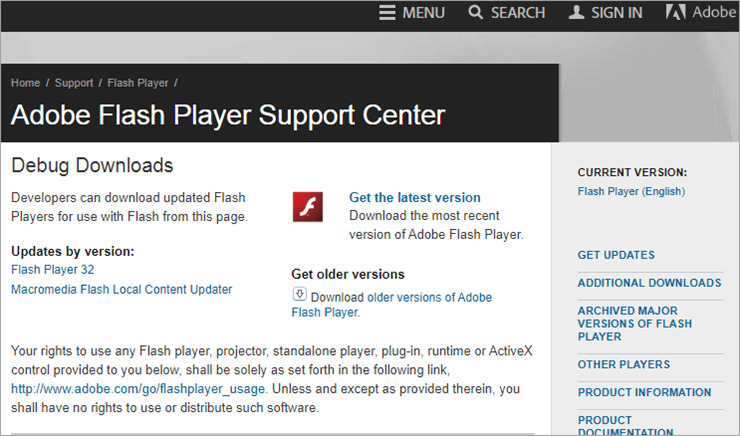Click the Get the latest version link

tap(414, 198)
